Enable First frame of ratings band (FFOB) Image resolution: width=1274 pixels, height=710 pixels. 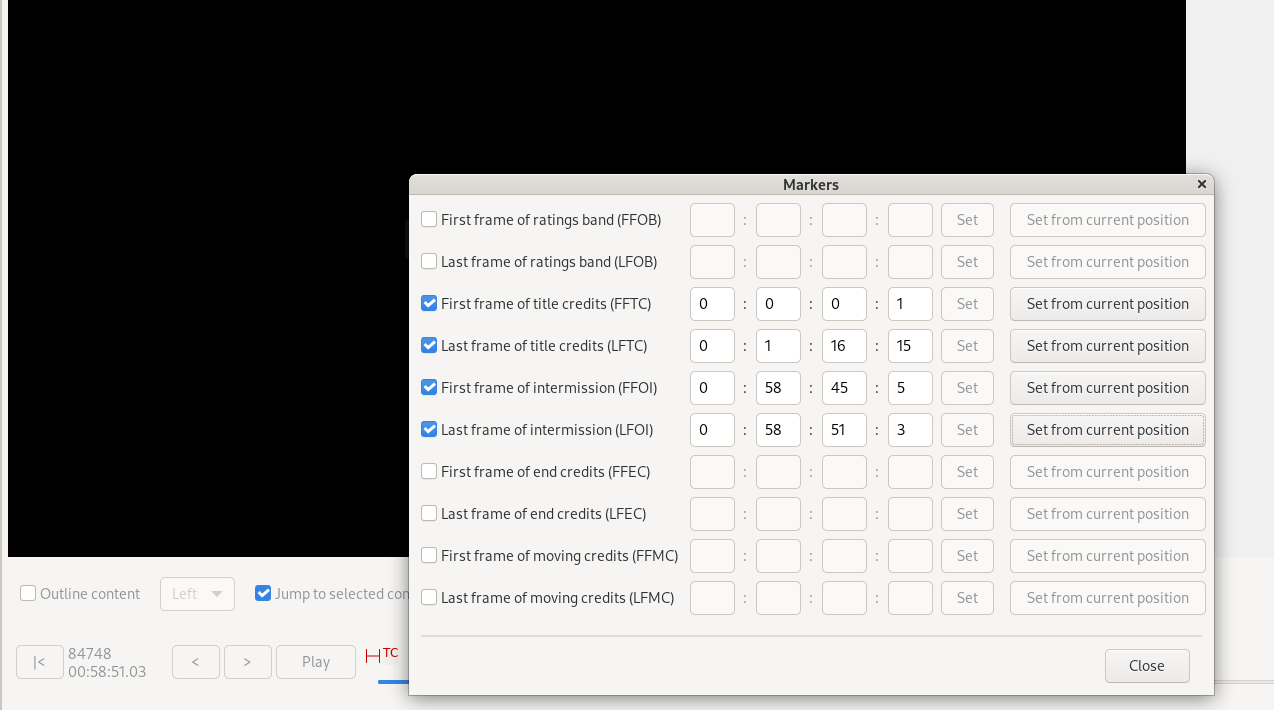[429, 220]
